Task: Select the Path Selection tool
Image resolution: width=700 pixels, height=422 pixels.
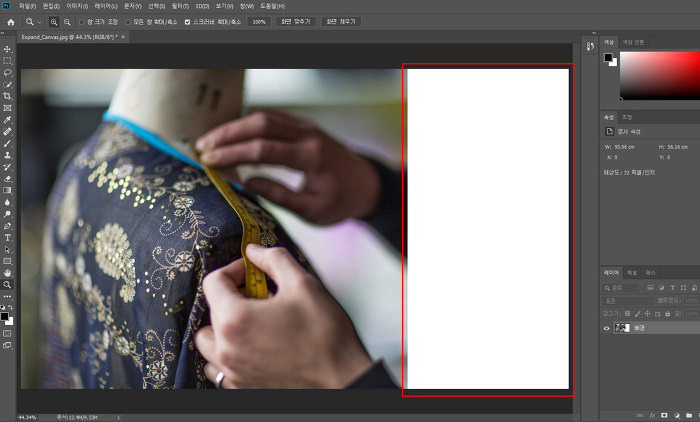Action: [x=7, y=250]
